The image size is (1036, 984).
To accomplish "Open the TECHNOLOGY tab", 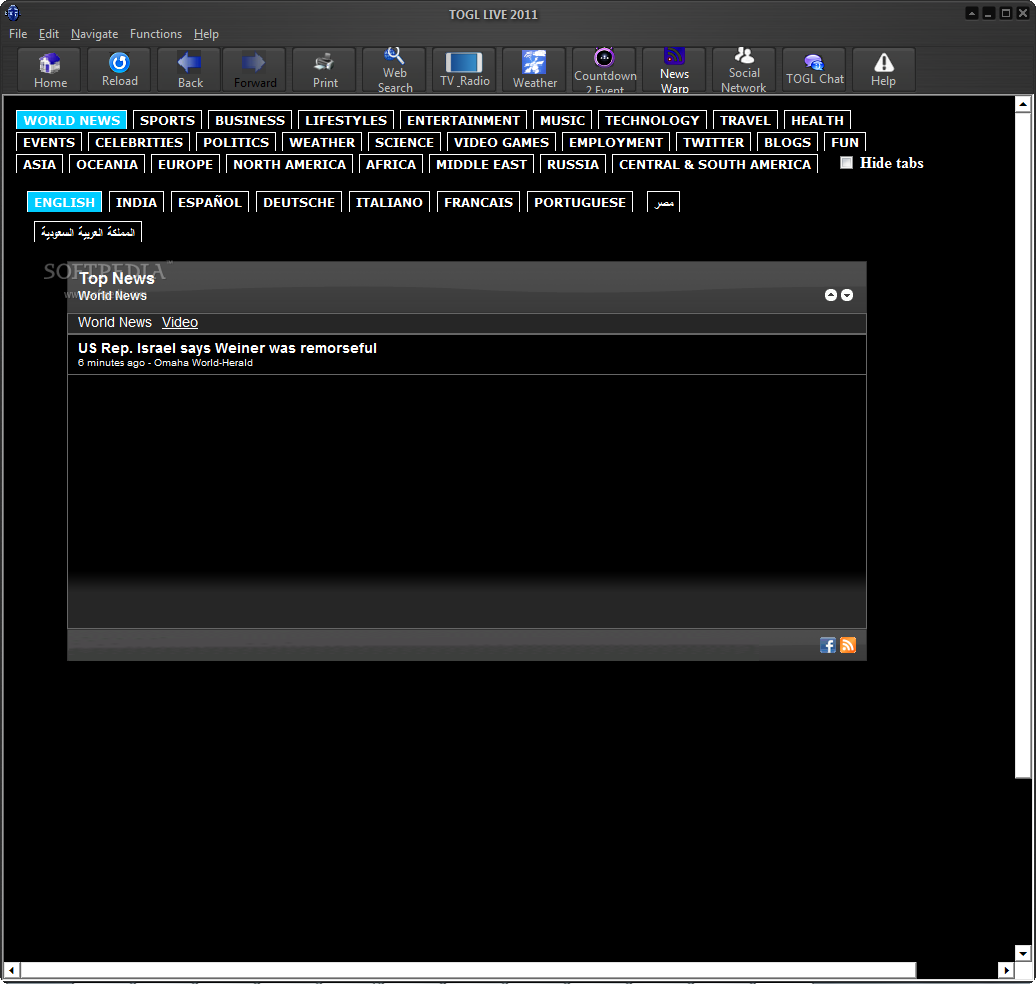I will pos(652,120).
